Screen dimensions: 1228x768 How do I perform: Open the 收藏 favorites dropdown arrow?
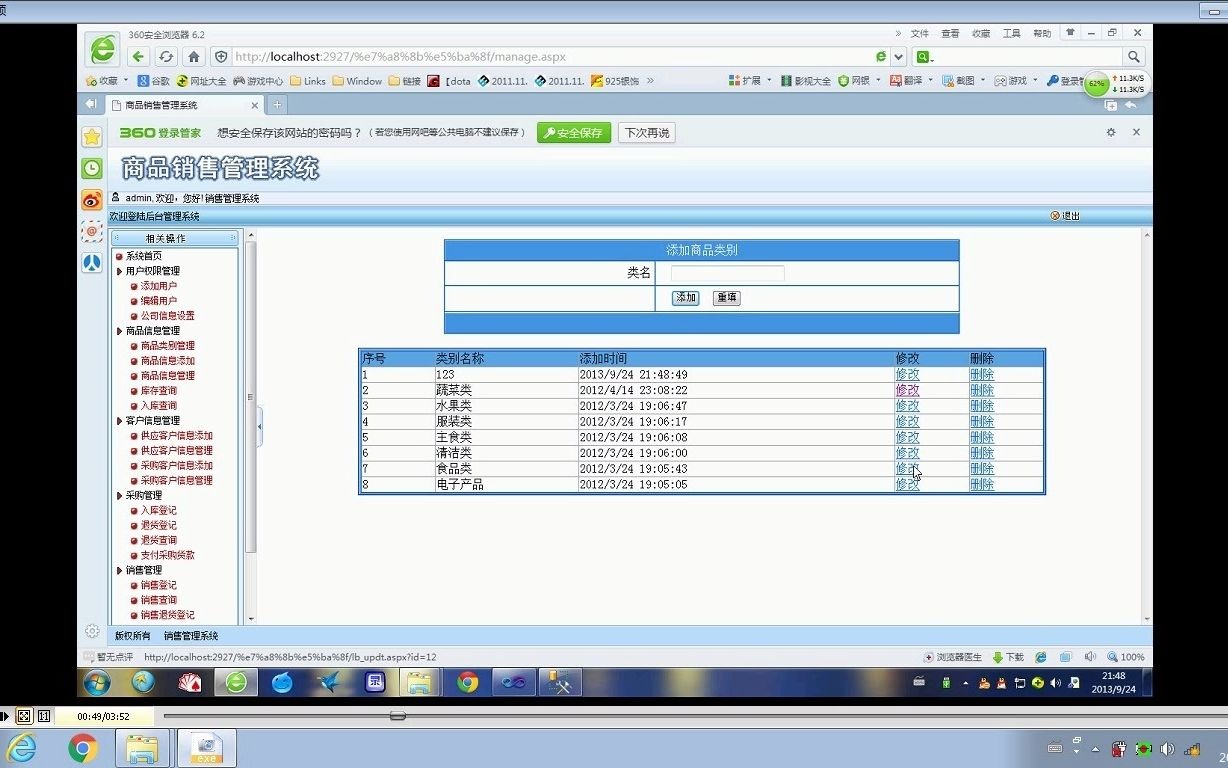[x=125, y=81]
